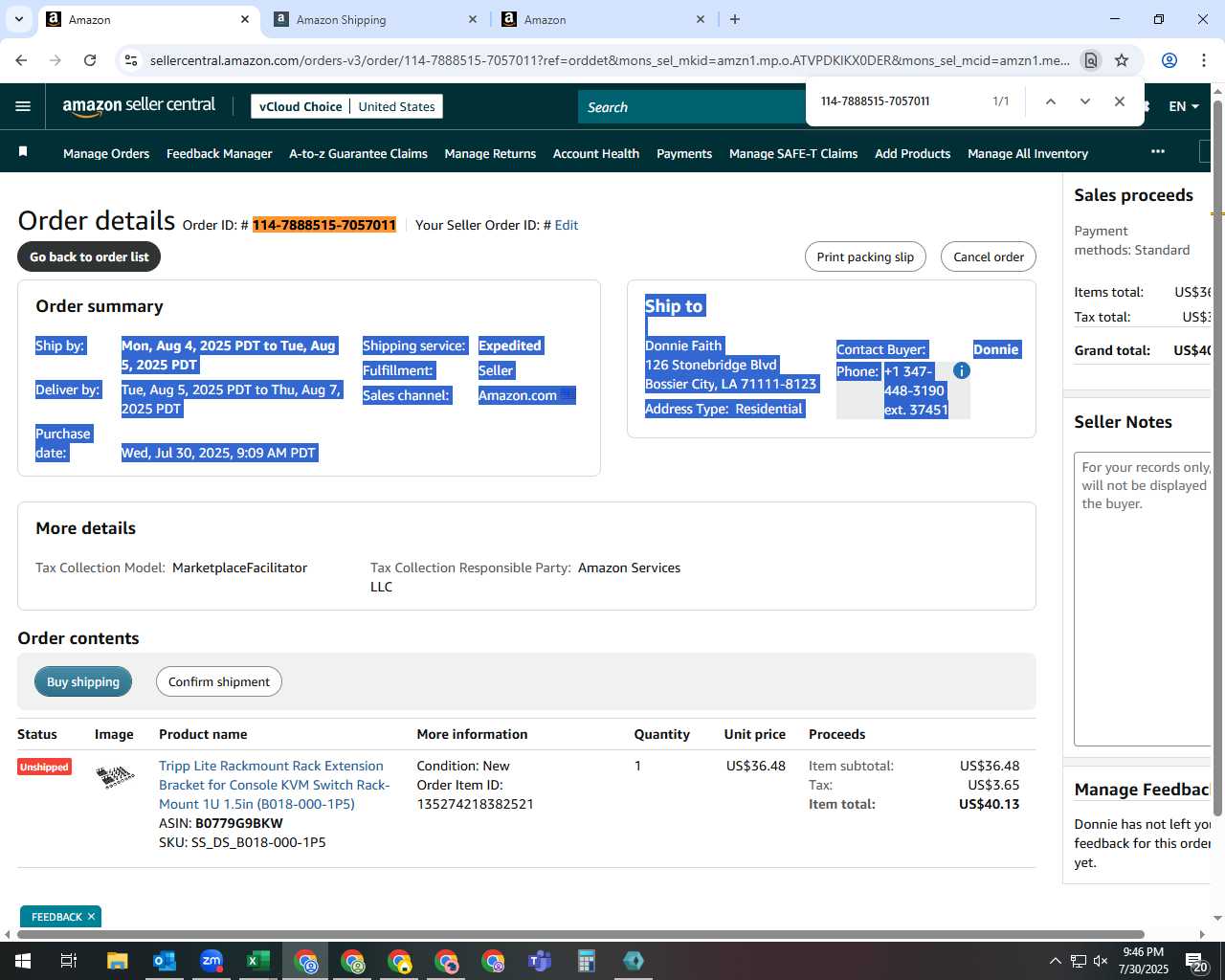Click the Seller Notes text area
1225x980 pixels.
point(1143,599)
